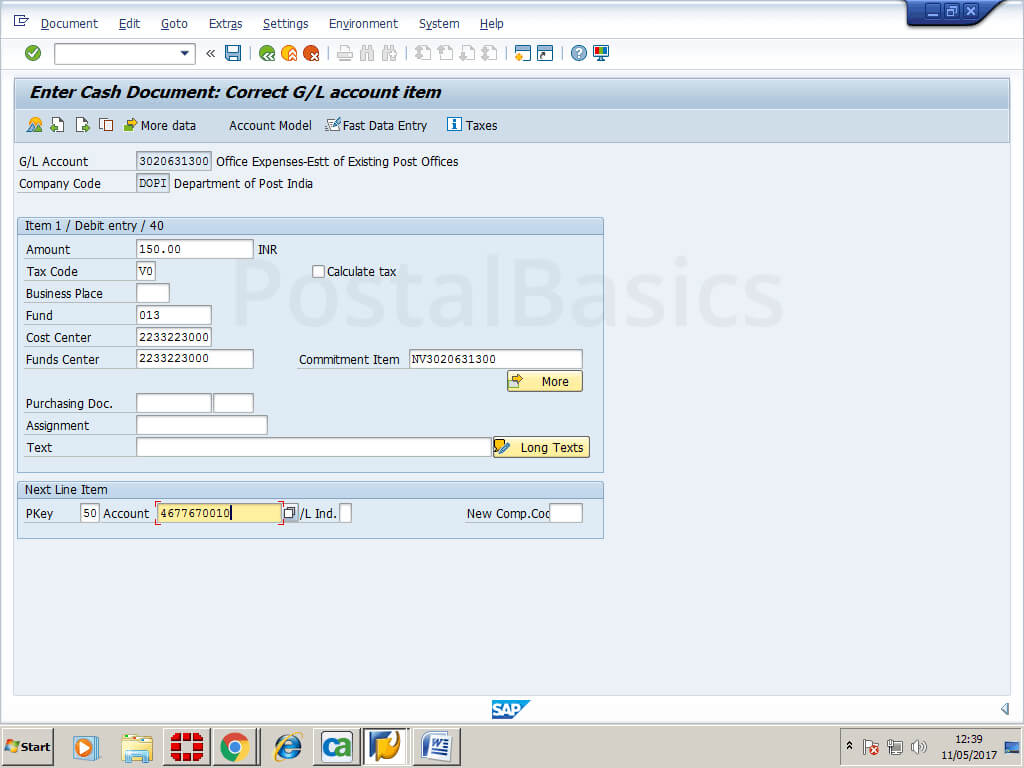Collapse the command field using double chevron
This screenshot has width=1024, height=768.
(x=210, y=53)
